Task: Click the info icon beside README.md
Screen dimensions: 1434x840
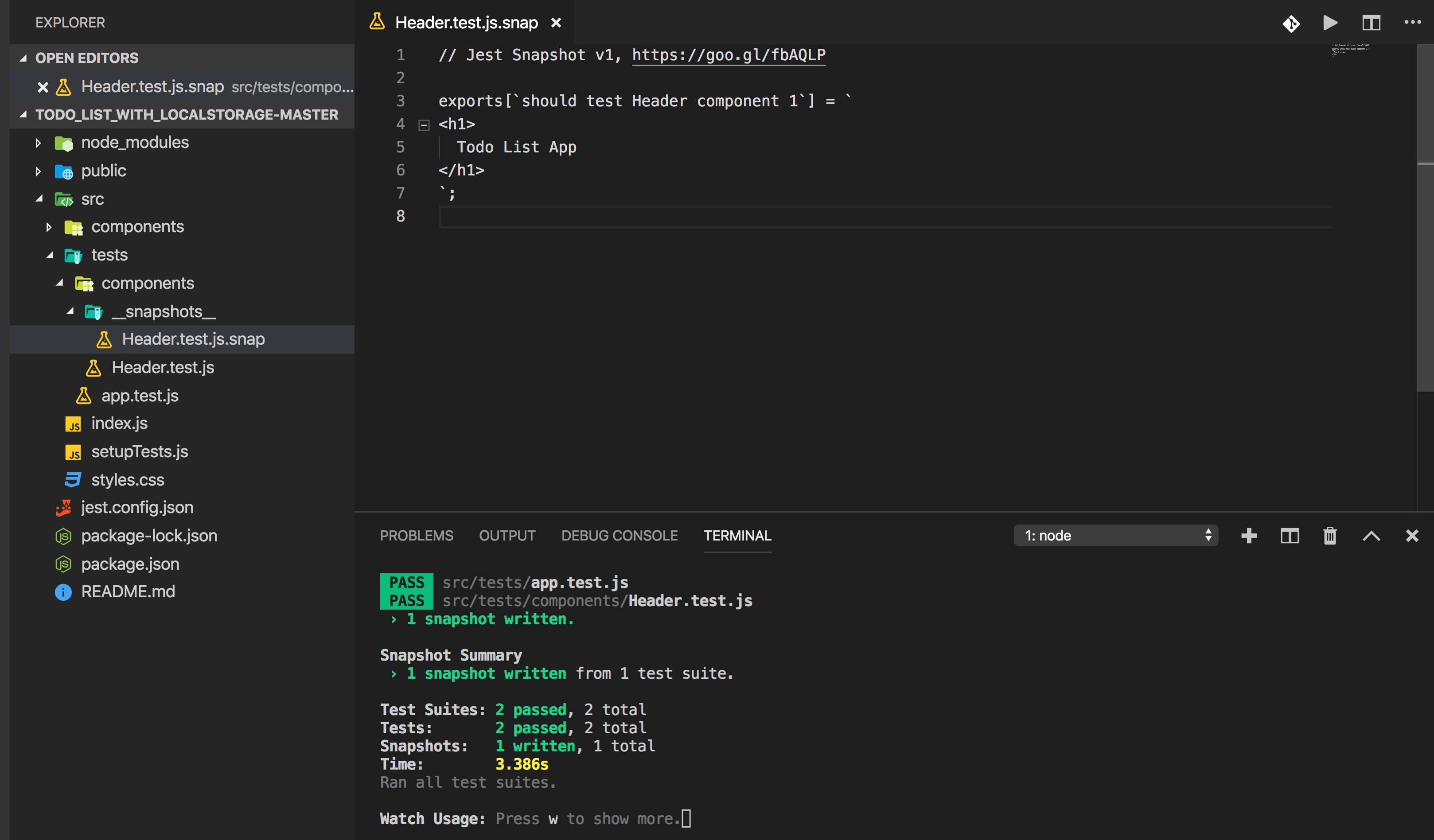Action: [63, 592]
